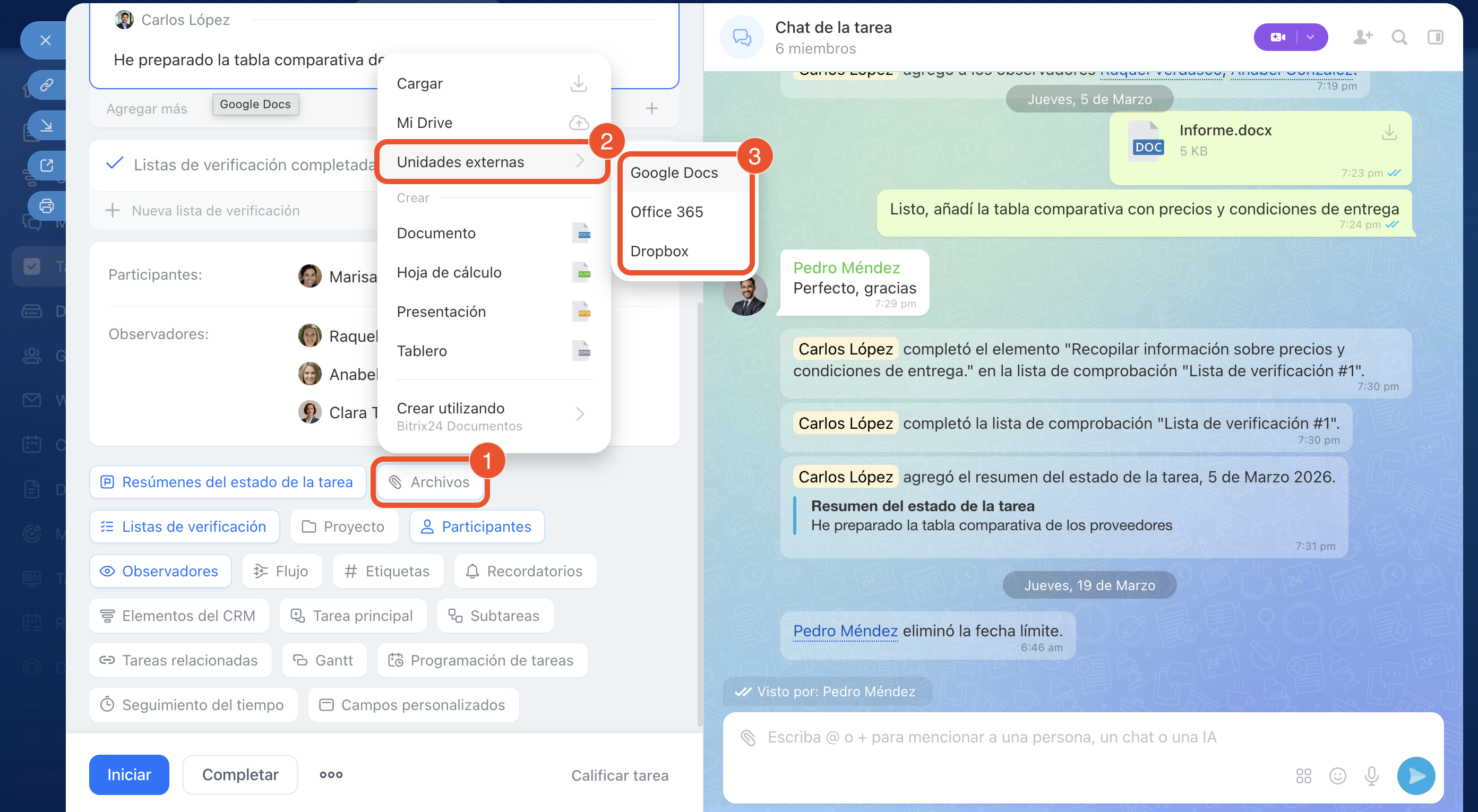Expand the video call options dropdown arrow
Screen dimensions: 1478x812
1310,37
